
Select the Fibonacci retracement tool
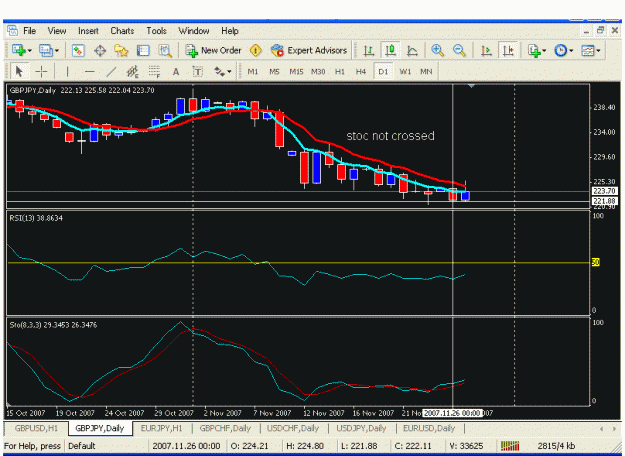154,72
